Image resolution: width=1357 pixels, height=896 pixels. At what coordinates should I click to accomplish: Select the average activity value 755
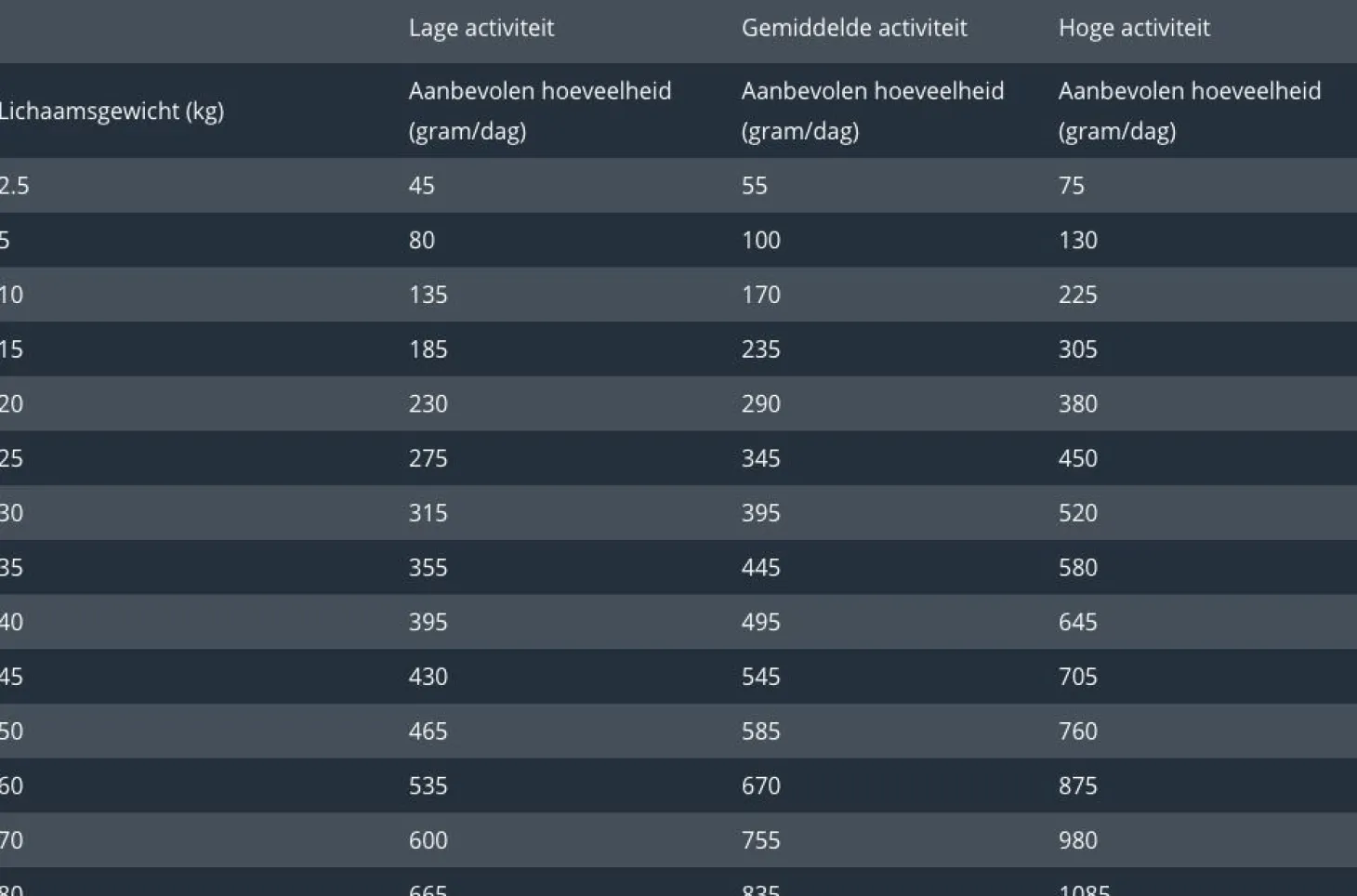click(x=760, y=840)
